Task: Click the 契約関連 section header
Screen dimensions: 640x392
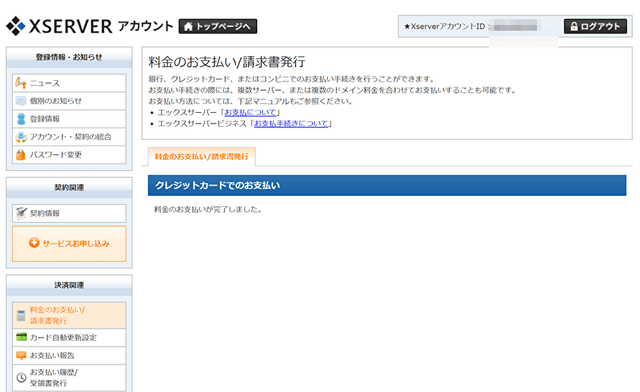Action: tap(69, 187)
